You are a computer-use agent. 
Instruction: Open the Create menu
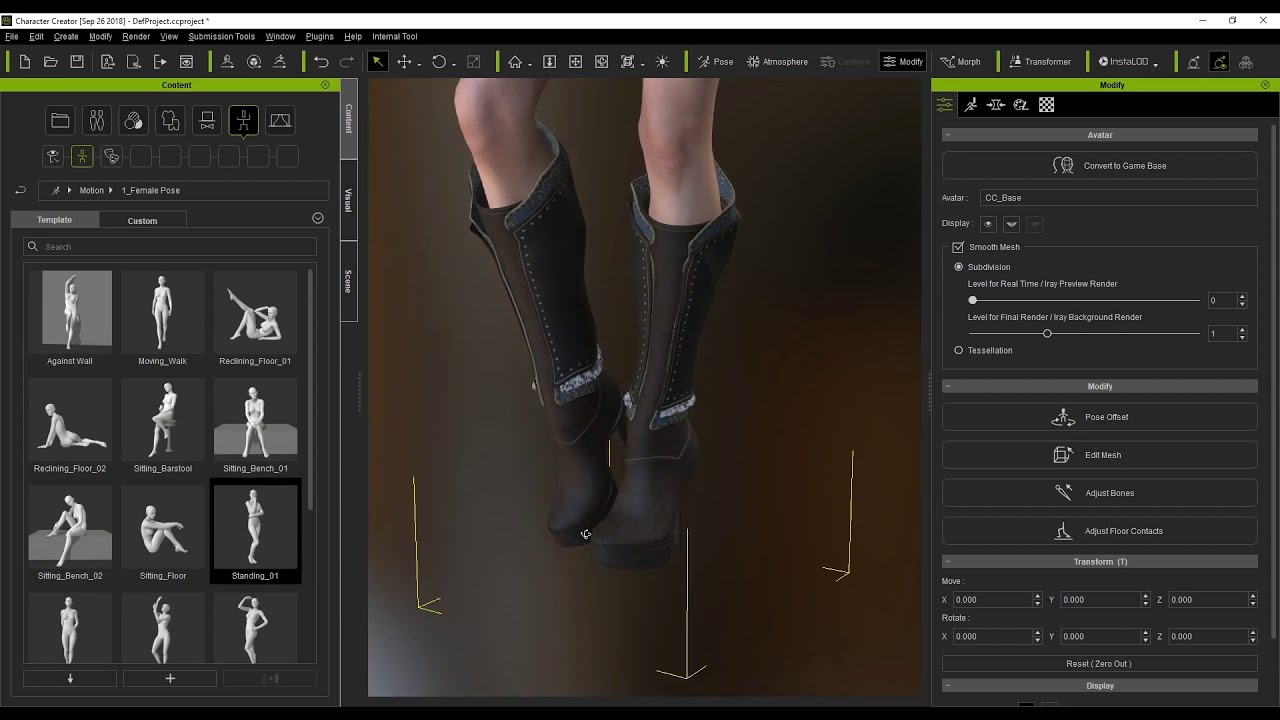pos(66,37)
